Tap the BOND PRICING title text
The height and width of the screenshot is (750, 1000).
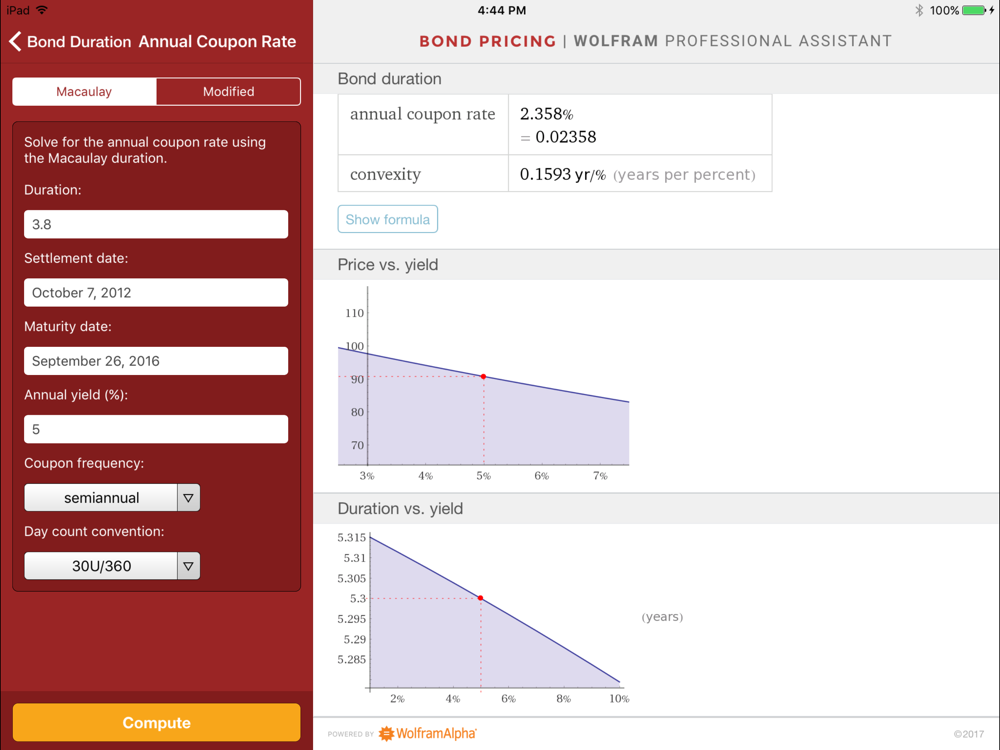point(488,41)
